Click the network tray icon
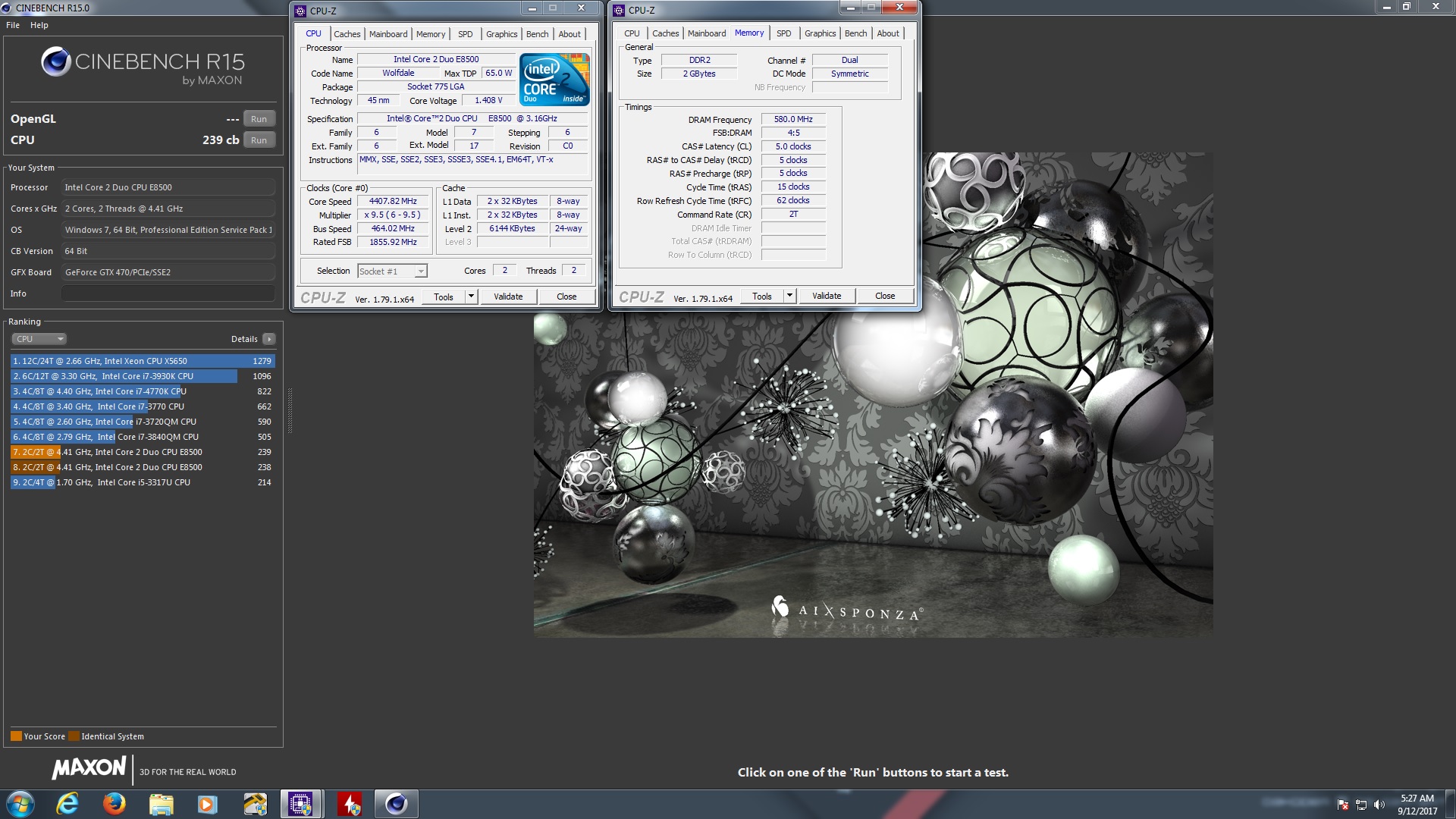 pos(1361,805)
